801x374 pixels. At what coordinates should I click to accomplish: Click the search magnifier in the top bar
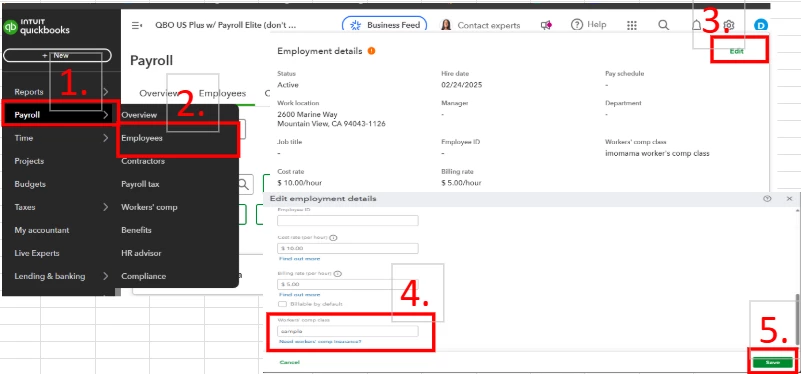click(x=663, y=25)
